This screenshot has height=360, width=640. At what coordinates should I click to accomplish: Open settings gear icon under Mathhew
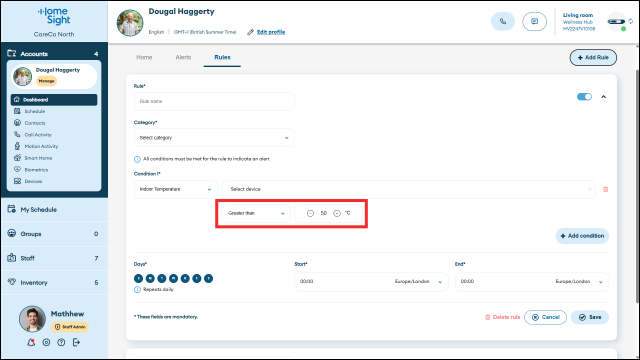[46, 342]
